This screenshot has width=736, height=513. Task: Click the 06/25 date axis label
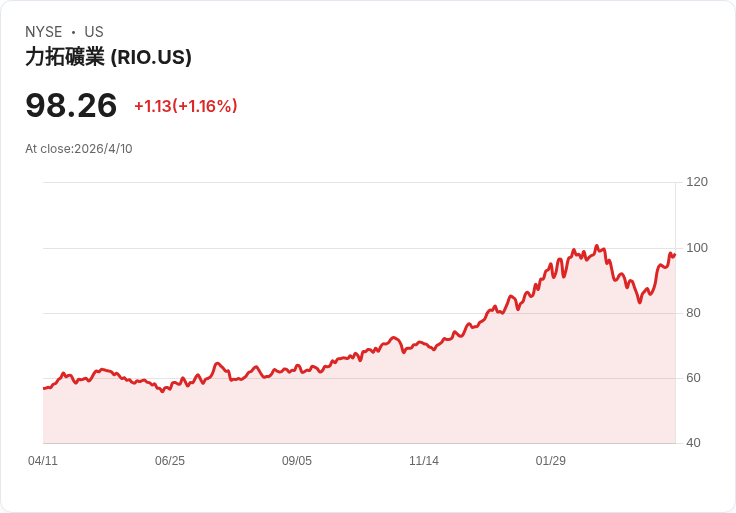pos(170,461)
